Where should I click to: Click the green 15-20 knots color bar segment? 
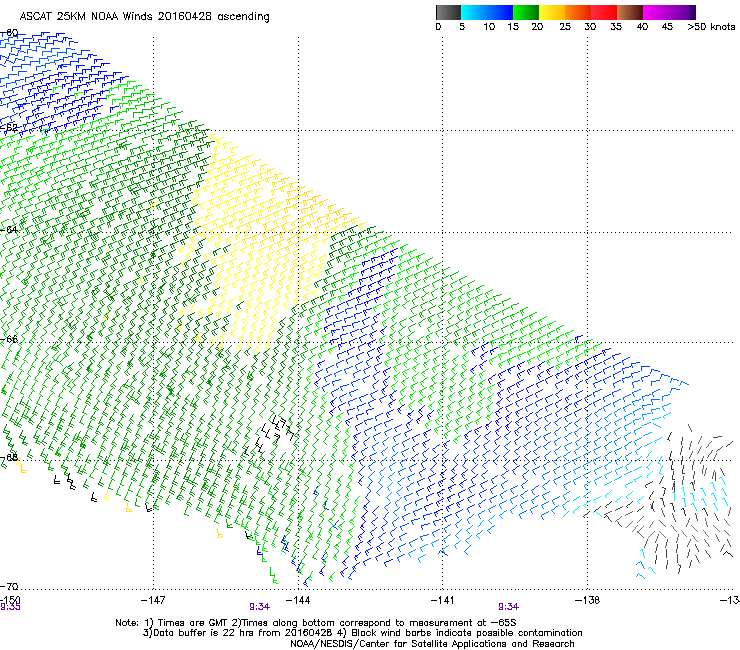point(526,12)
